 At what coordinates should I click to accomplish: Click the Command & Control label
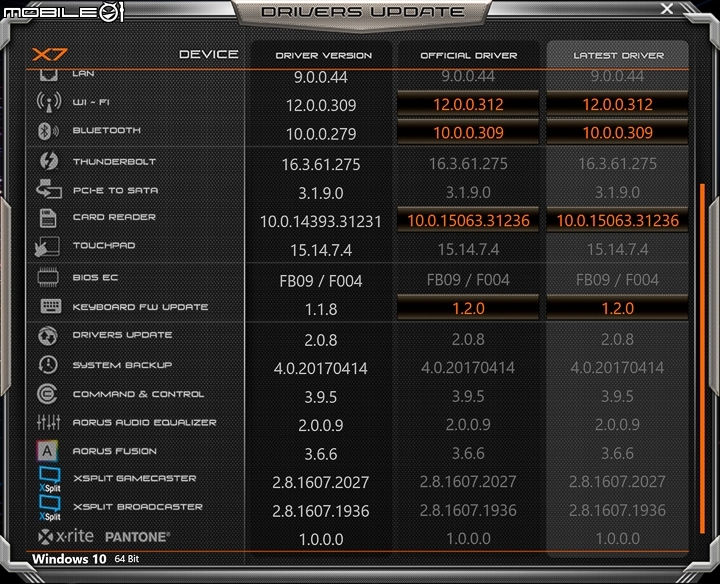(x=138, y=394)
